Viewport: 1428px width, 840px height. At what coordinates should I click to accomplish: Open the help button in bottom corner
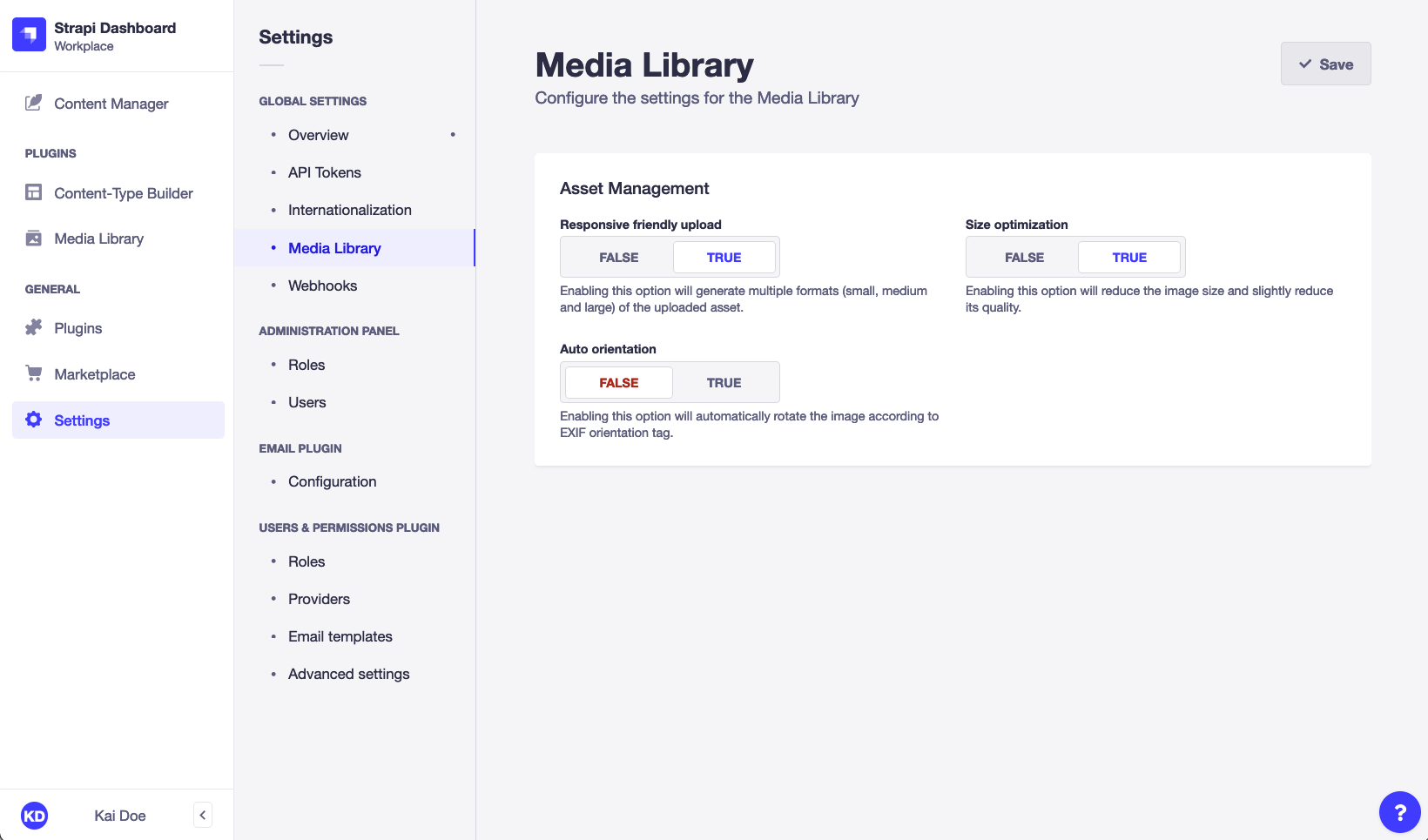(x=1399, y=812)
